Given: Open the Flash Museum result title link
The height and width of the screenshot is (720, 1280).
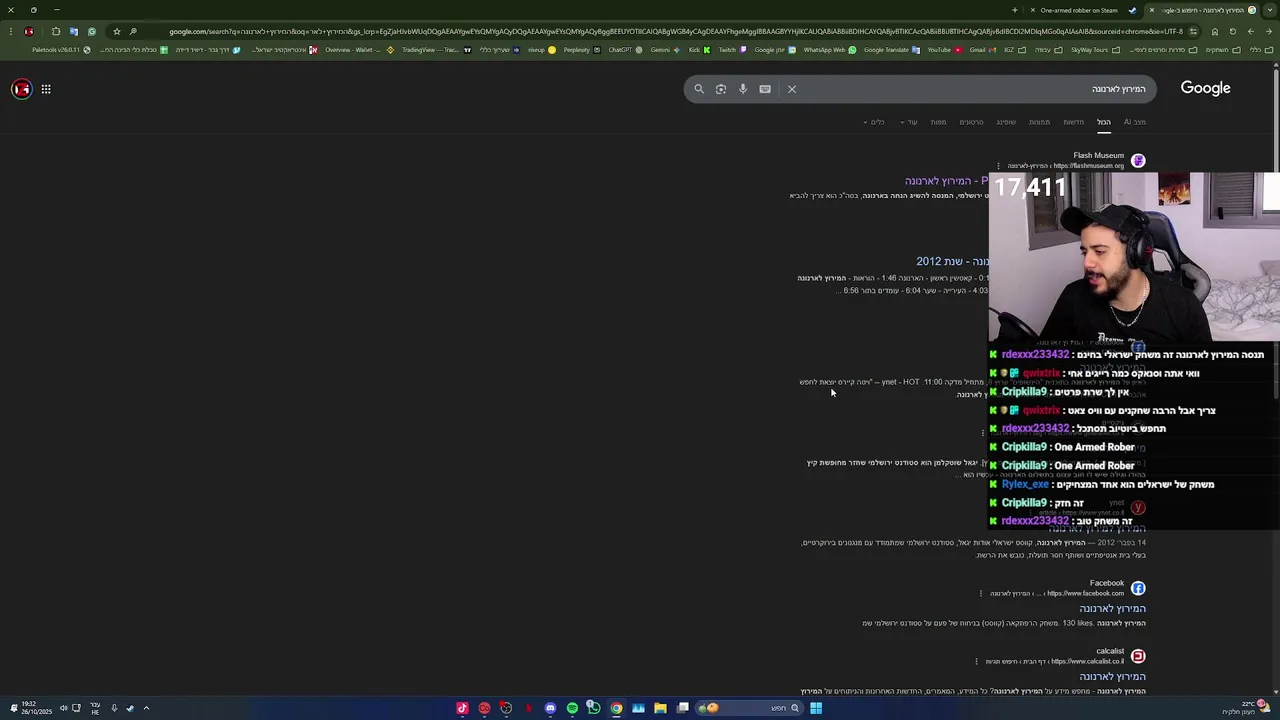Looking at the screenshot, I should (946, 181).
